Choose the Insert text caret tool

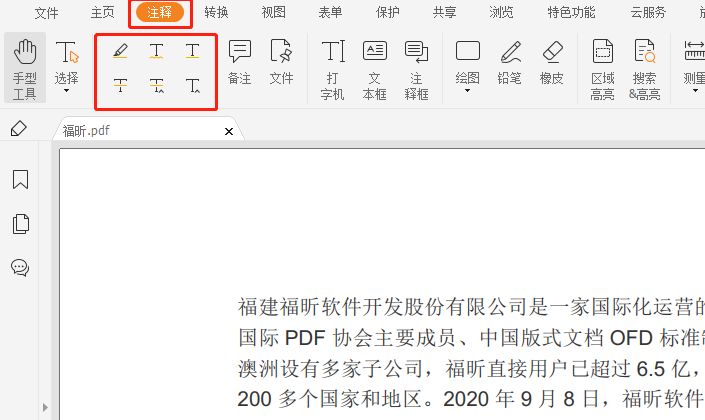coord(193,87)
